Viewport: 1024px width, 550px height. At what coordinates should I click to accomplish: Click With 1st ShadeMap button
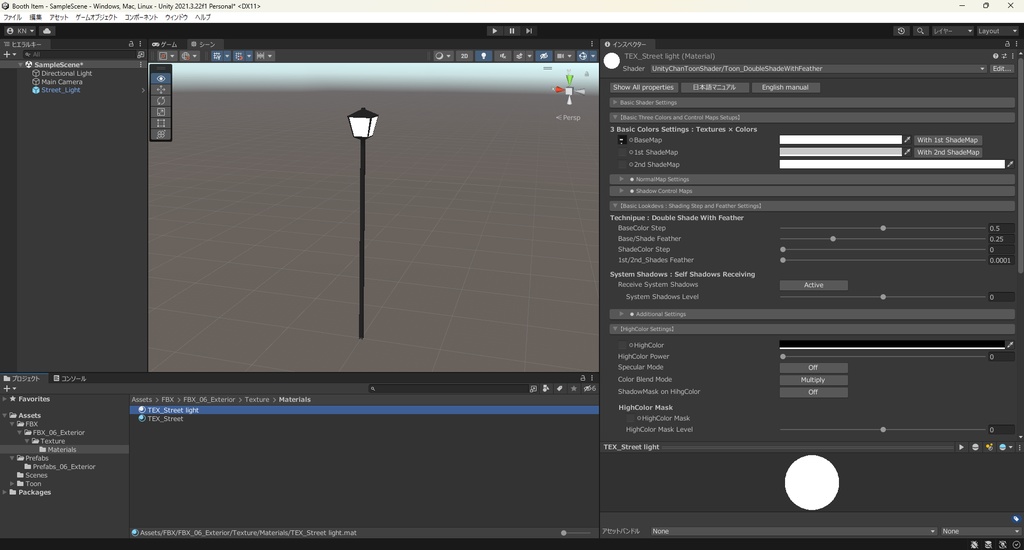click(x=947, y=140)
